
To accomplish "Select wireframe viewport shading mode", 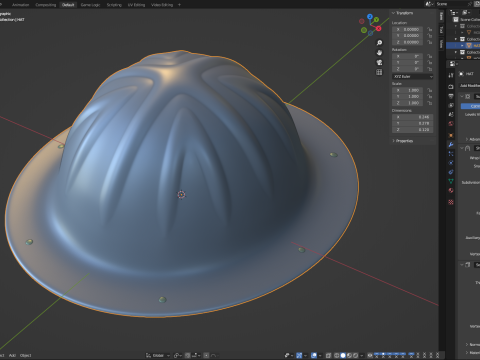I will [x=336, y=355].
